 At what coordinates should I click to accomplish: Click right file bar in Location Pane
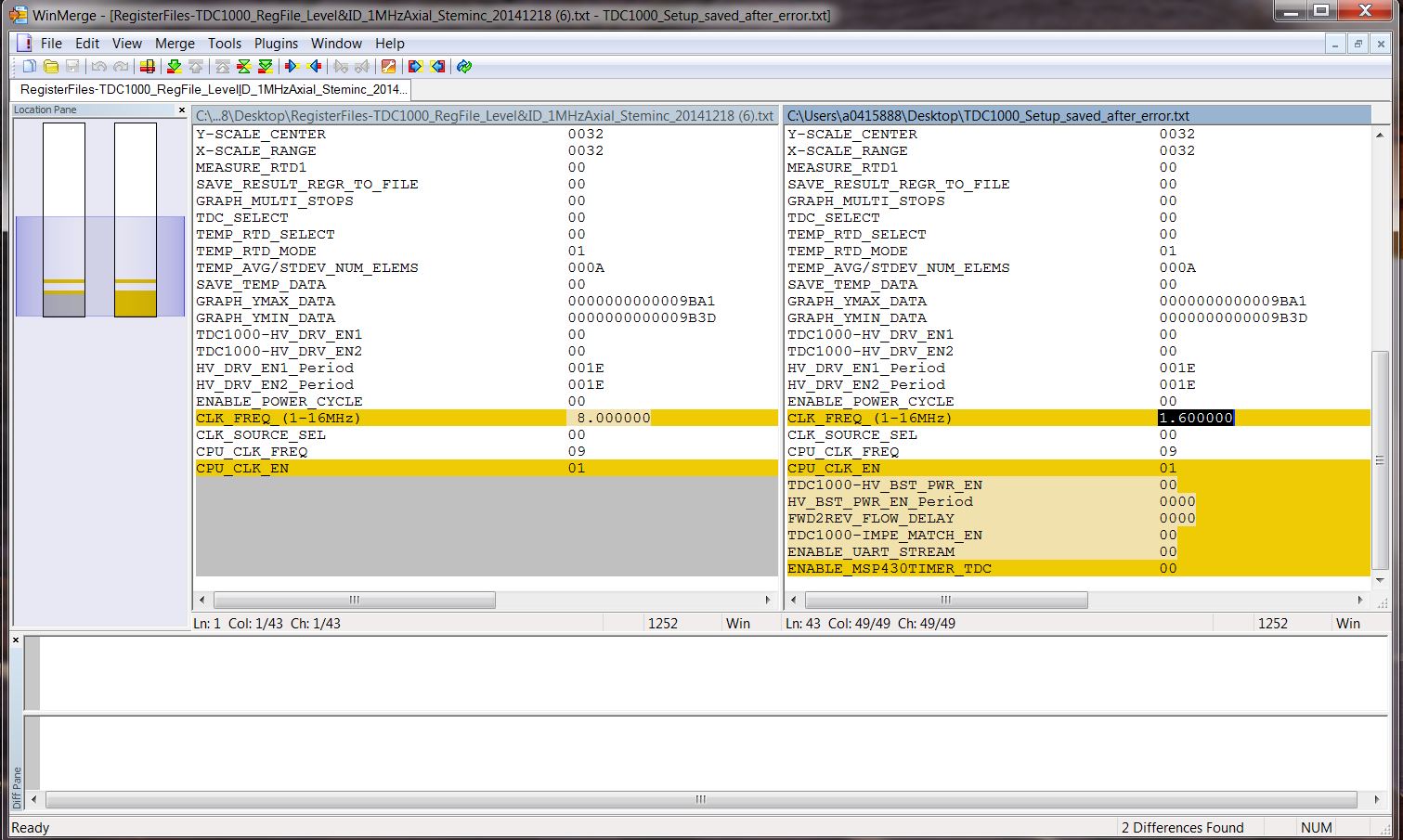point(136,219)
